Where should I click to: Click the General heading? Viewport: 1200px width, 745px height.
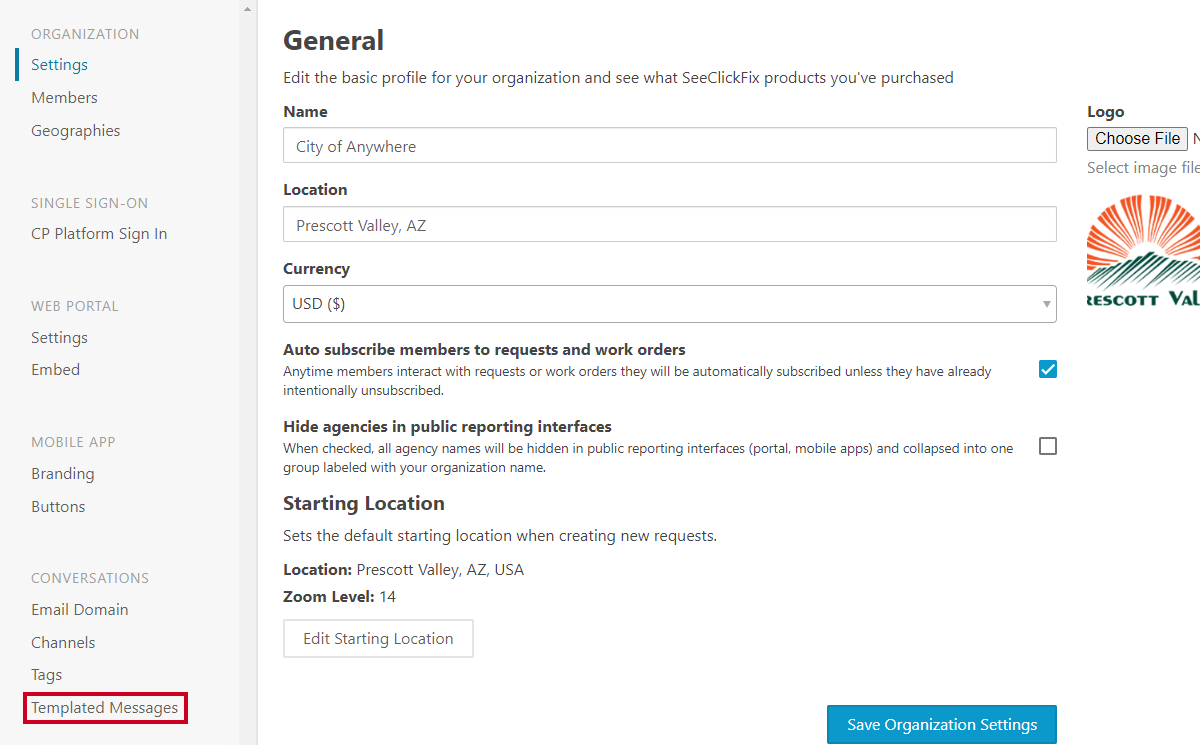(333, 41)
